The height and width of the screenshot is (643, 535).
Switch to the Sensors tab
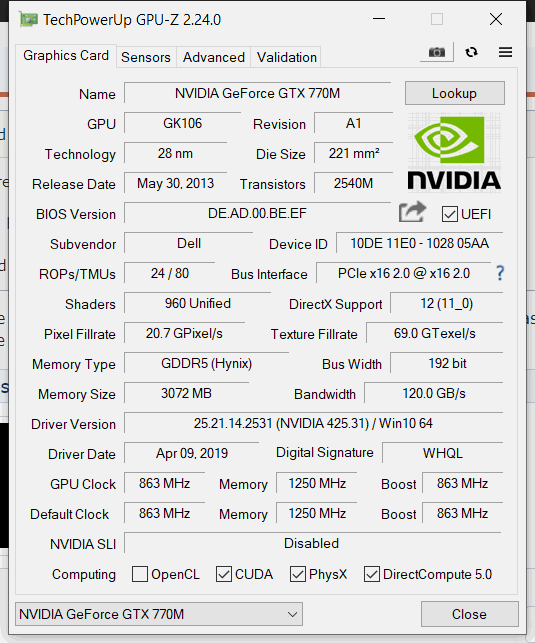146,57
